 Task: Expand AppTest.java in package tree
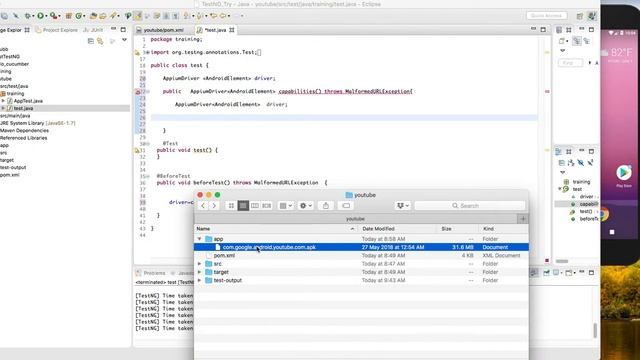coord(3,101)
